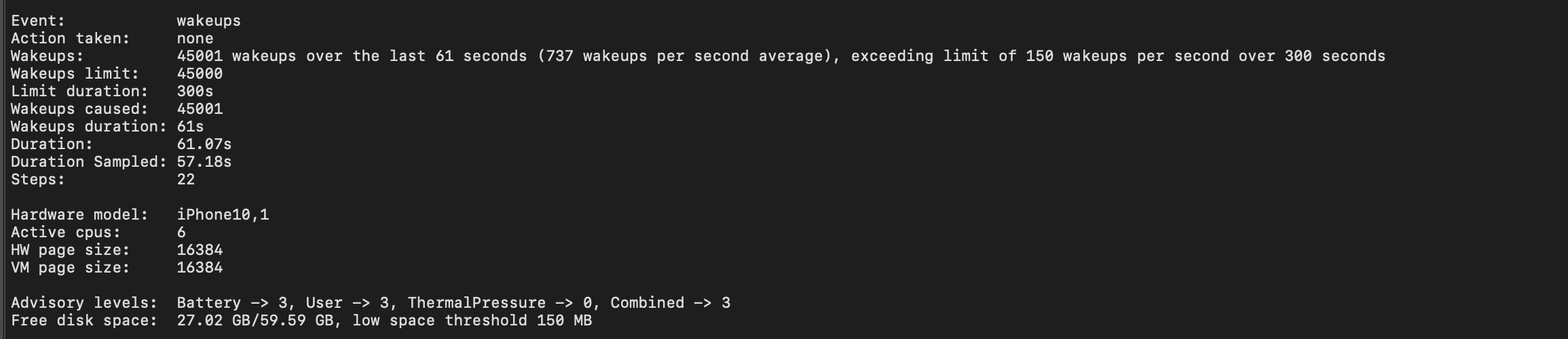The image size is (1568, 339).
Task: Click the 'wakeups' value on the Event line
Action: pyautogui.click(x=208, y=21)
